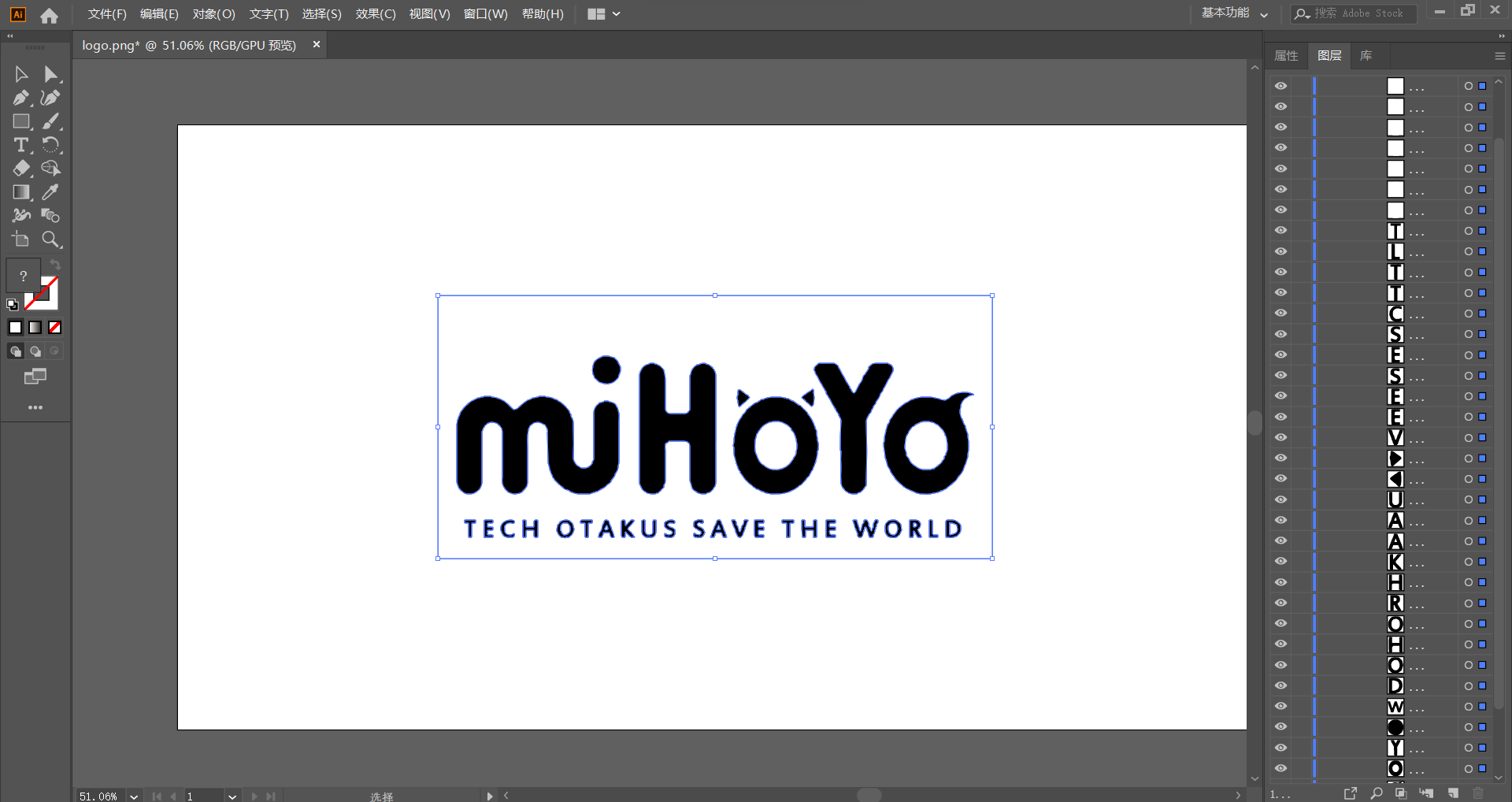Collapse the right panel dock arrows
Viewport: 1512px width, 802px height.
tap(1502, 36)
